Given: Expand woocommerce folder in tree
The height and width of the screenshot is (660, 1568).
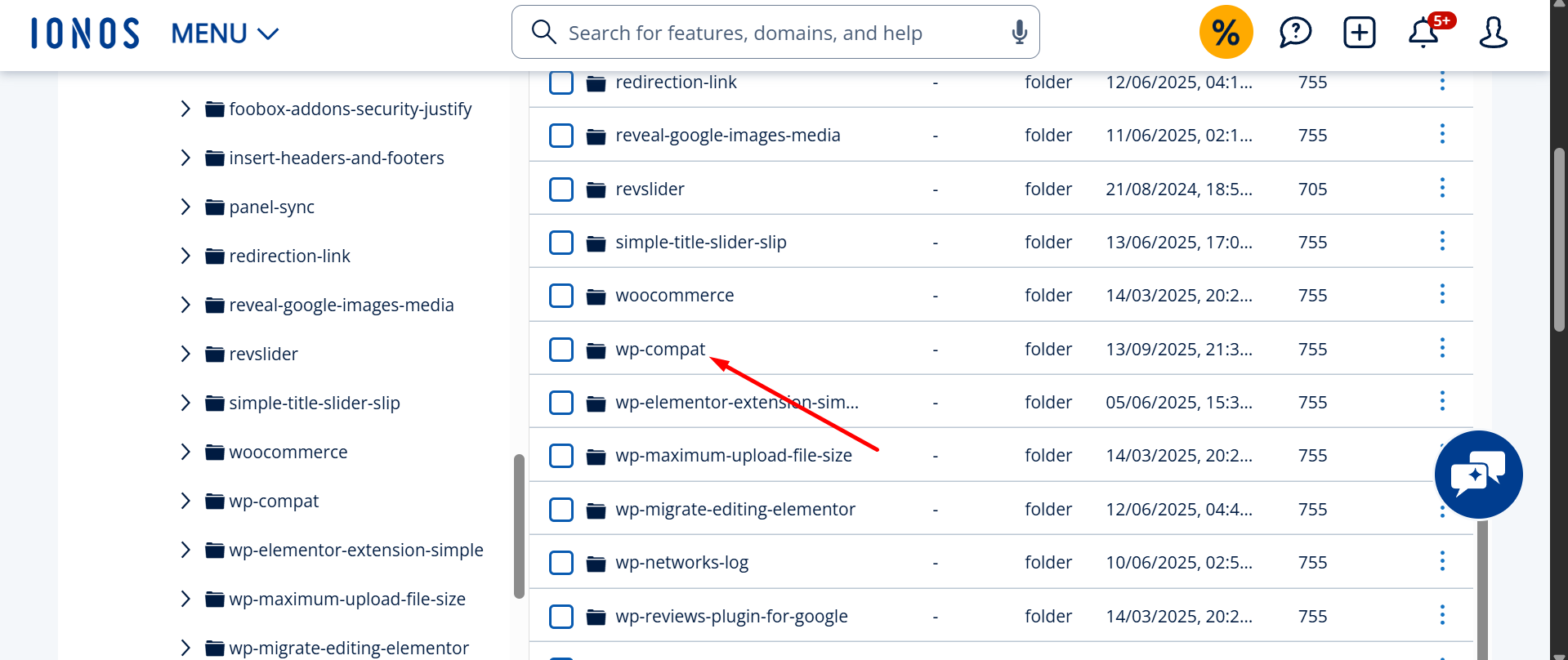Looking at the screenshot, I should pyautogui.click(x=185, y=452).
